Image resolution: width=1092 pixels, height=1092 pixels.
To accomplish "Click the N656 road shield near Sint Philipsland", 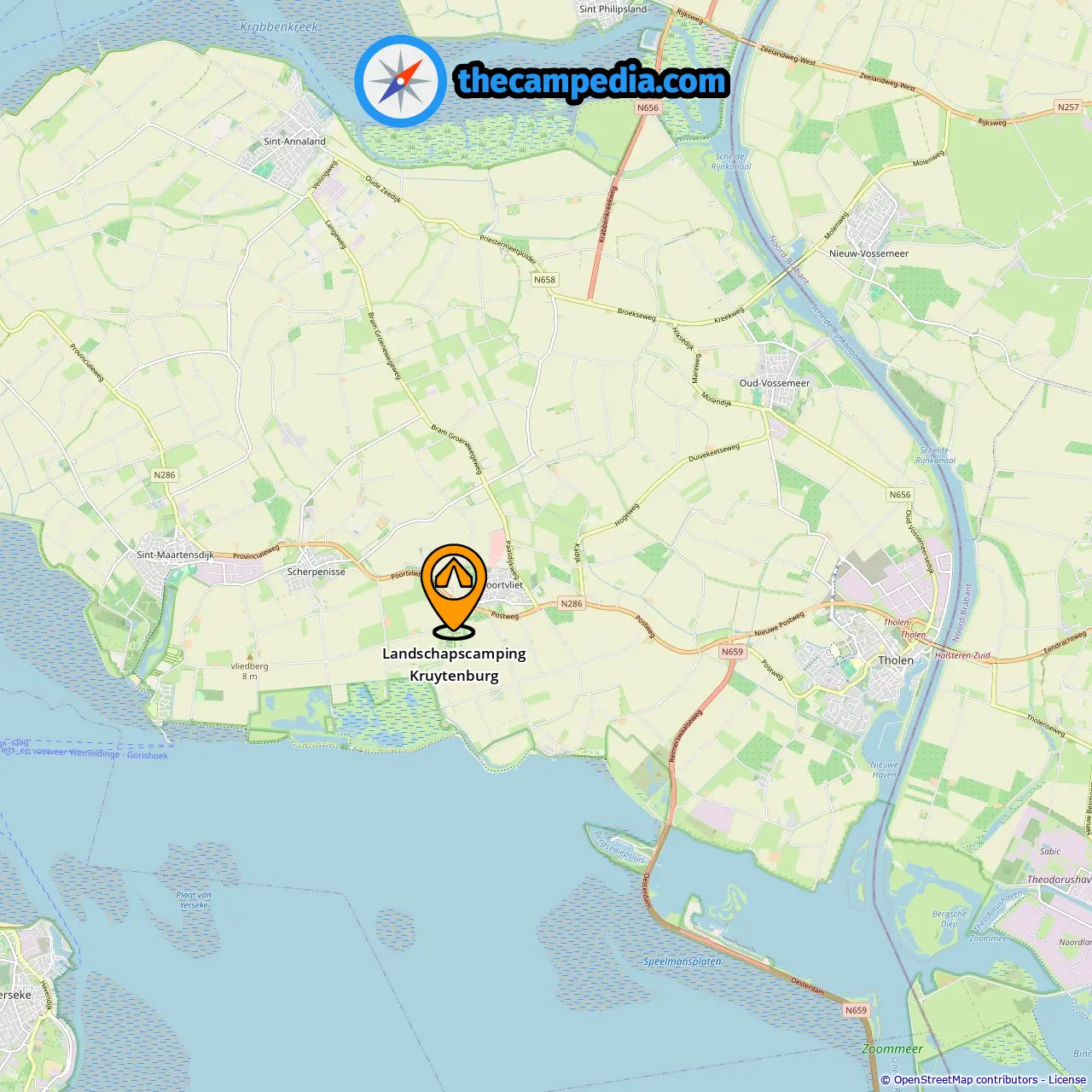I will click(x=648, y=107).
